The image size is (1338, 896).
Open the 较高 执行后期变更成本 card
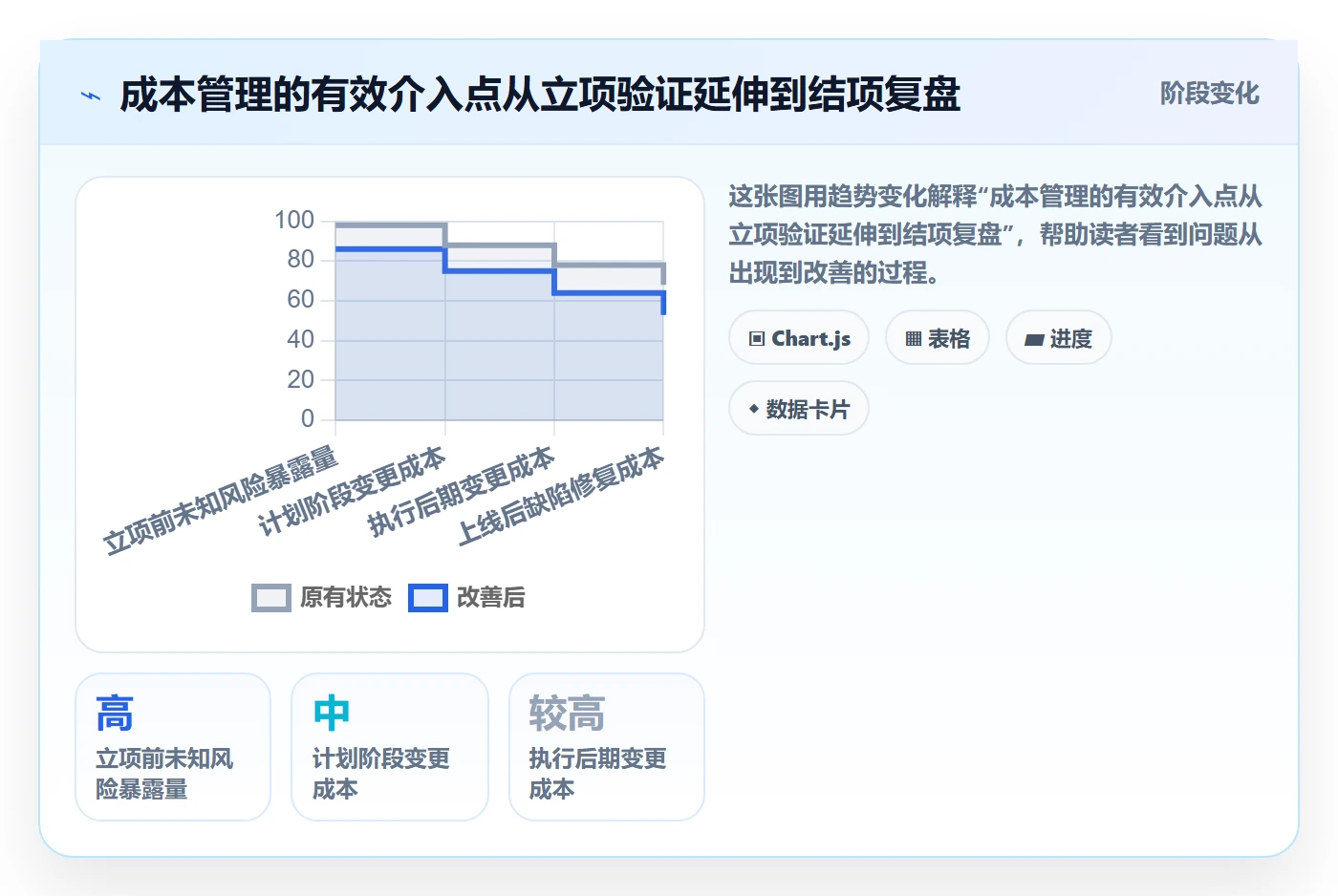pyautogui.click(x=607, y=747)
